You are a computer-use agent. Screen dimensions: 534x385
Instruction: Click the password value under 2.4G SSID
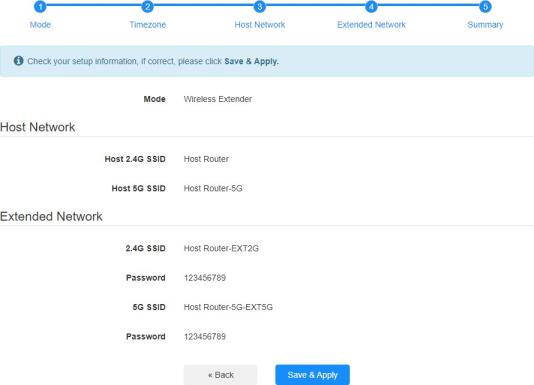tap(205, 278)
